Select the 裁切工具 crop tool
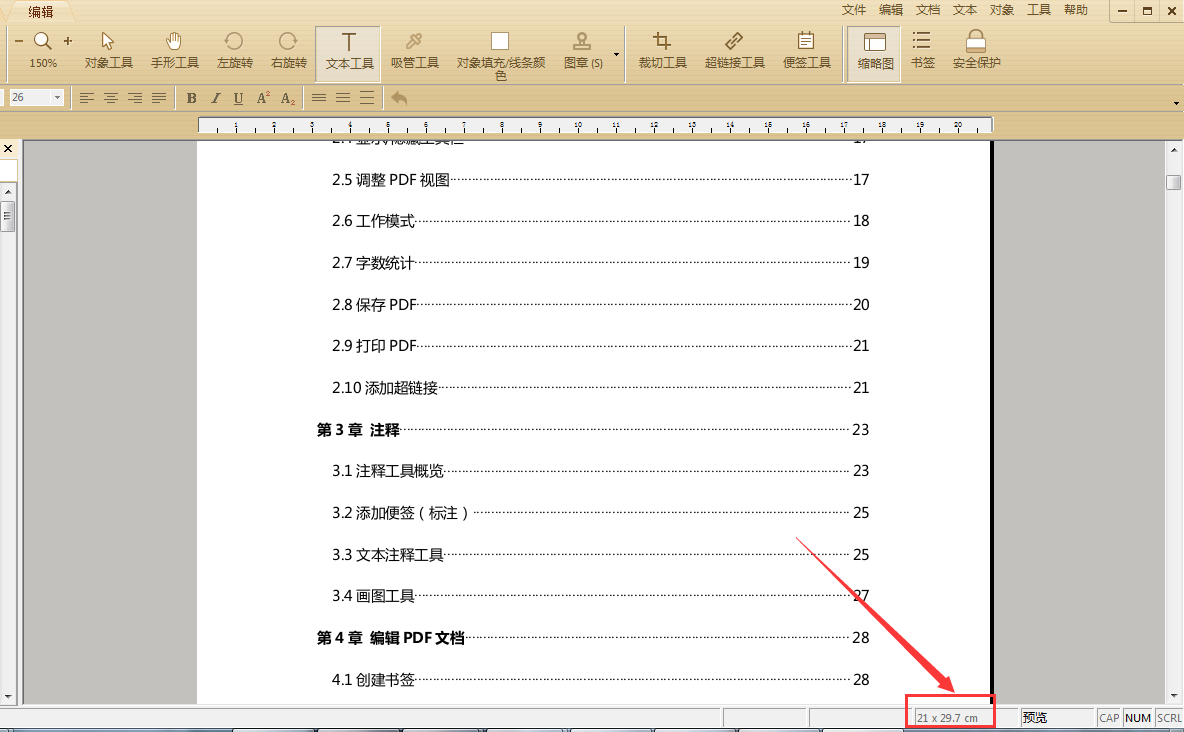Viewport: 1184px width, 732px height. click(662, 50)
